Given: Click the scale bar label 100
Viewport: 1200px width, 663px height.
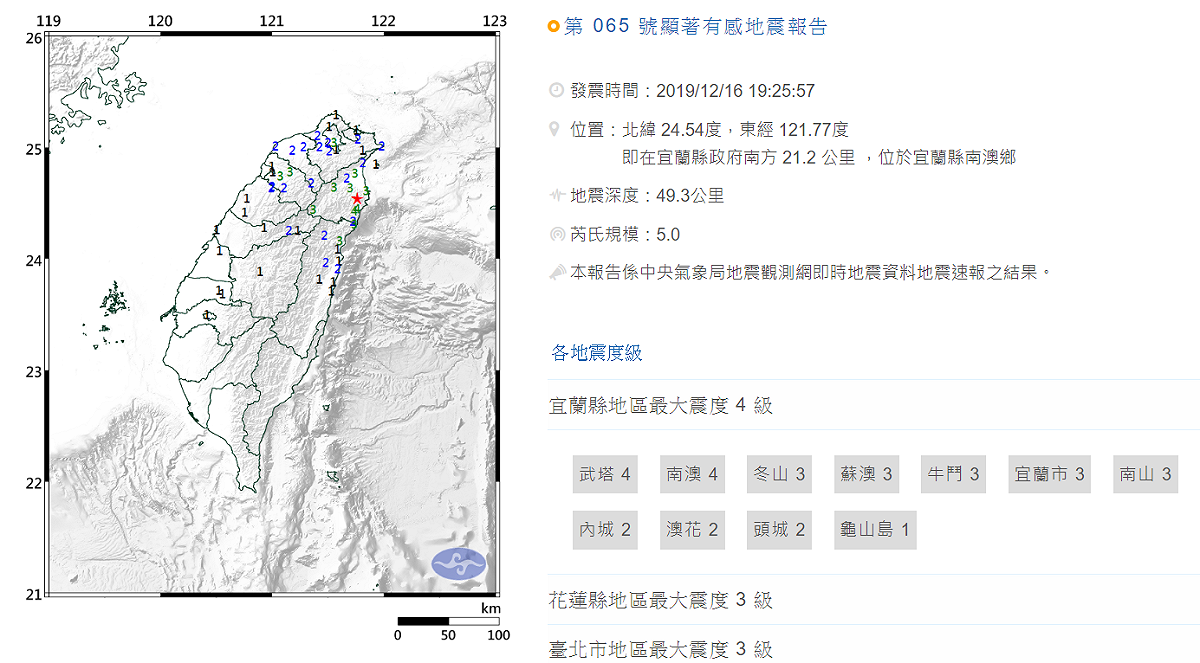Looking at the screenshot, I should click(x=498, y=636).
